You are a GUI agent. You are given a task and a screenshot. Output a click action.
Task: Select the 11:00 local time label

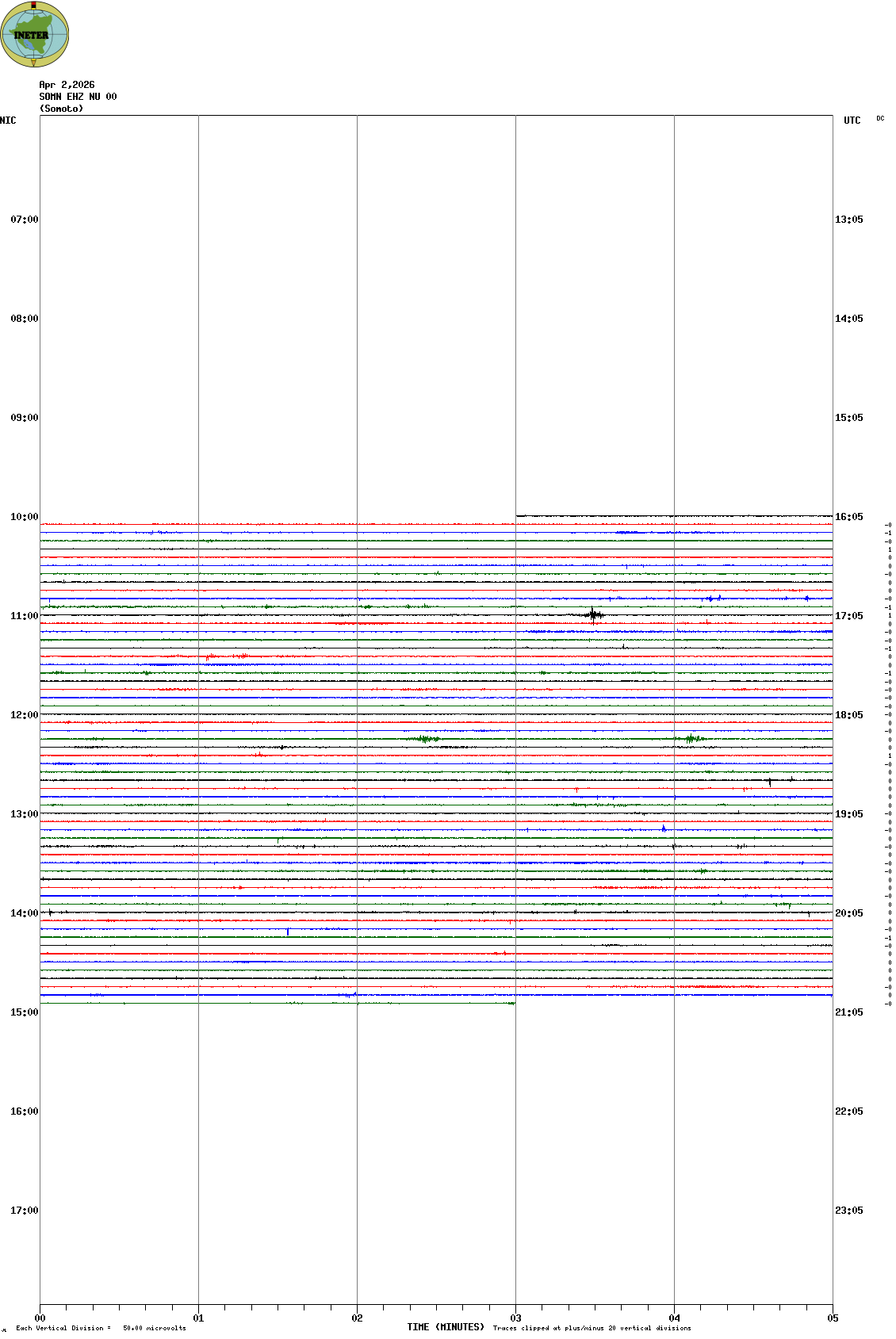coord(24,616)
